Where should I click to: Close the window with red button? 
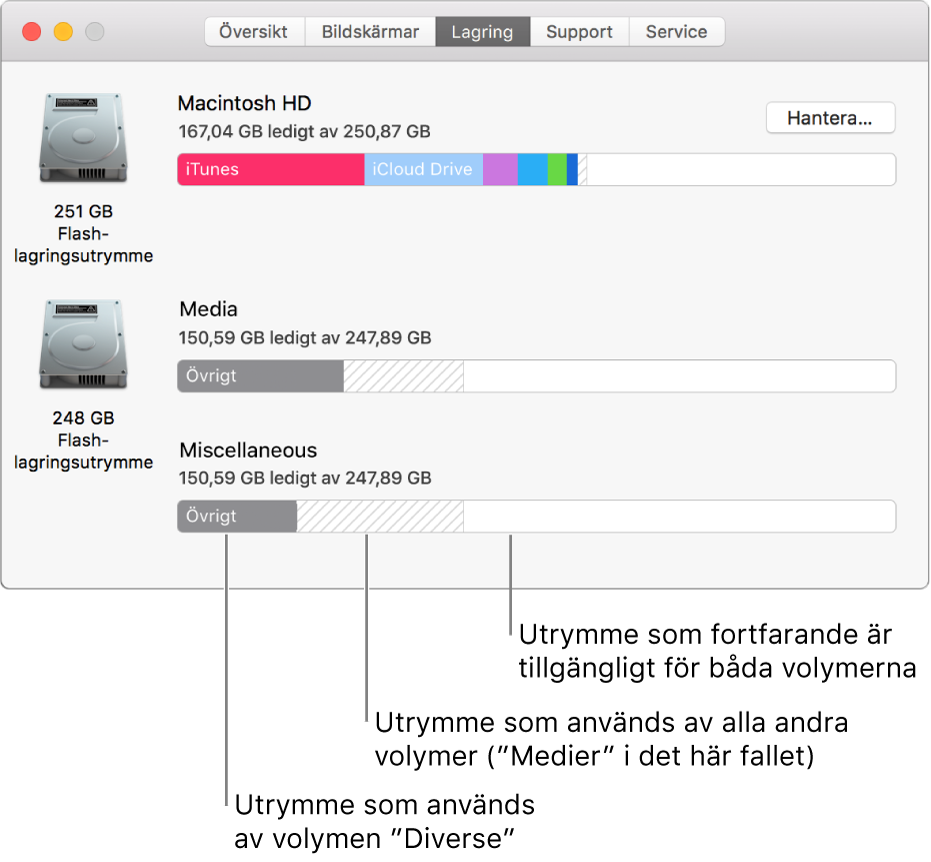coord(31,31)
